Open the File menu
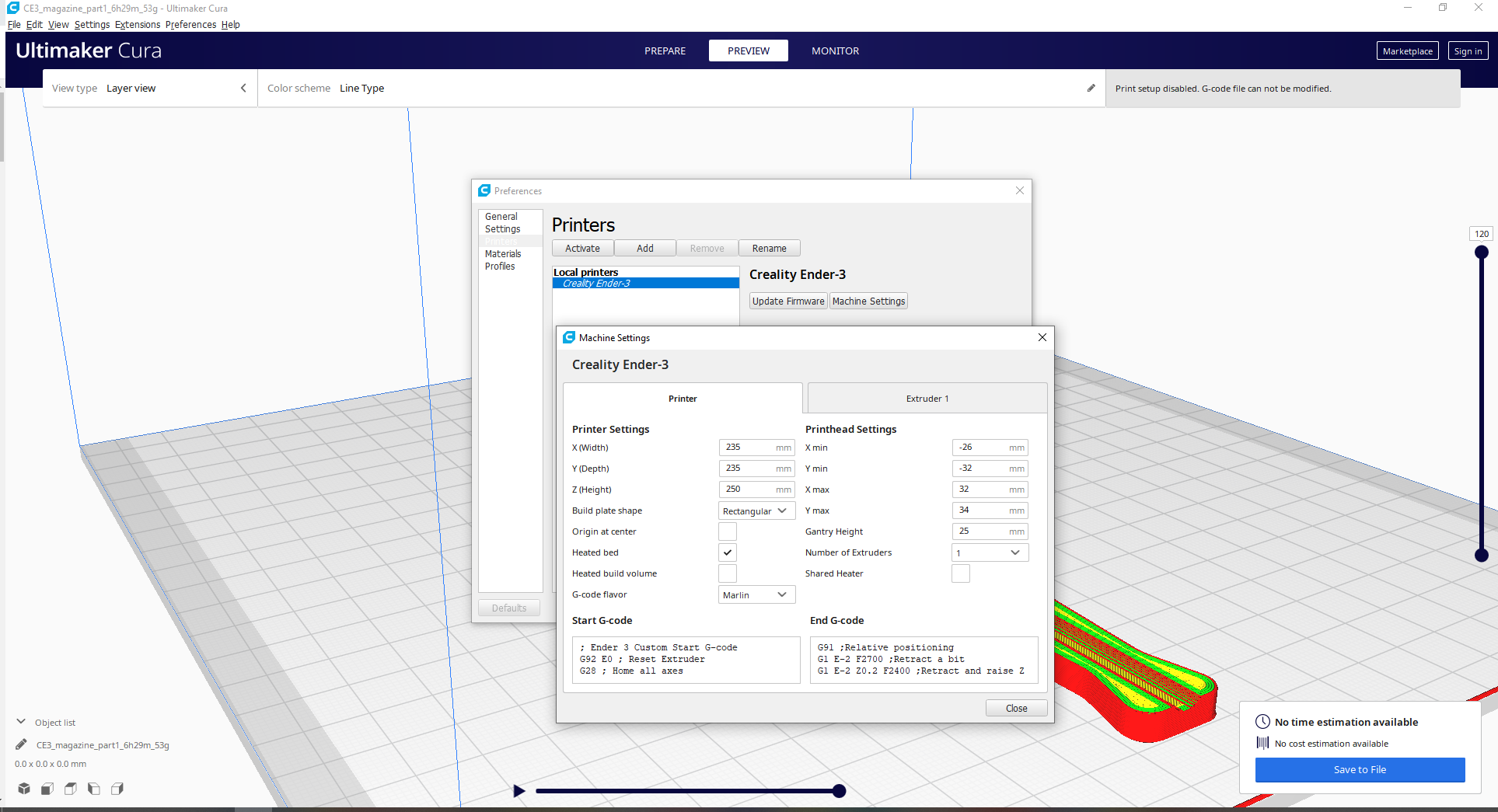The height and width of the screenshot is (812, 1498). 14,24
